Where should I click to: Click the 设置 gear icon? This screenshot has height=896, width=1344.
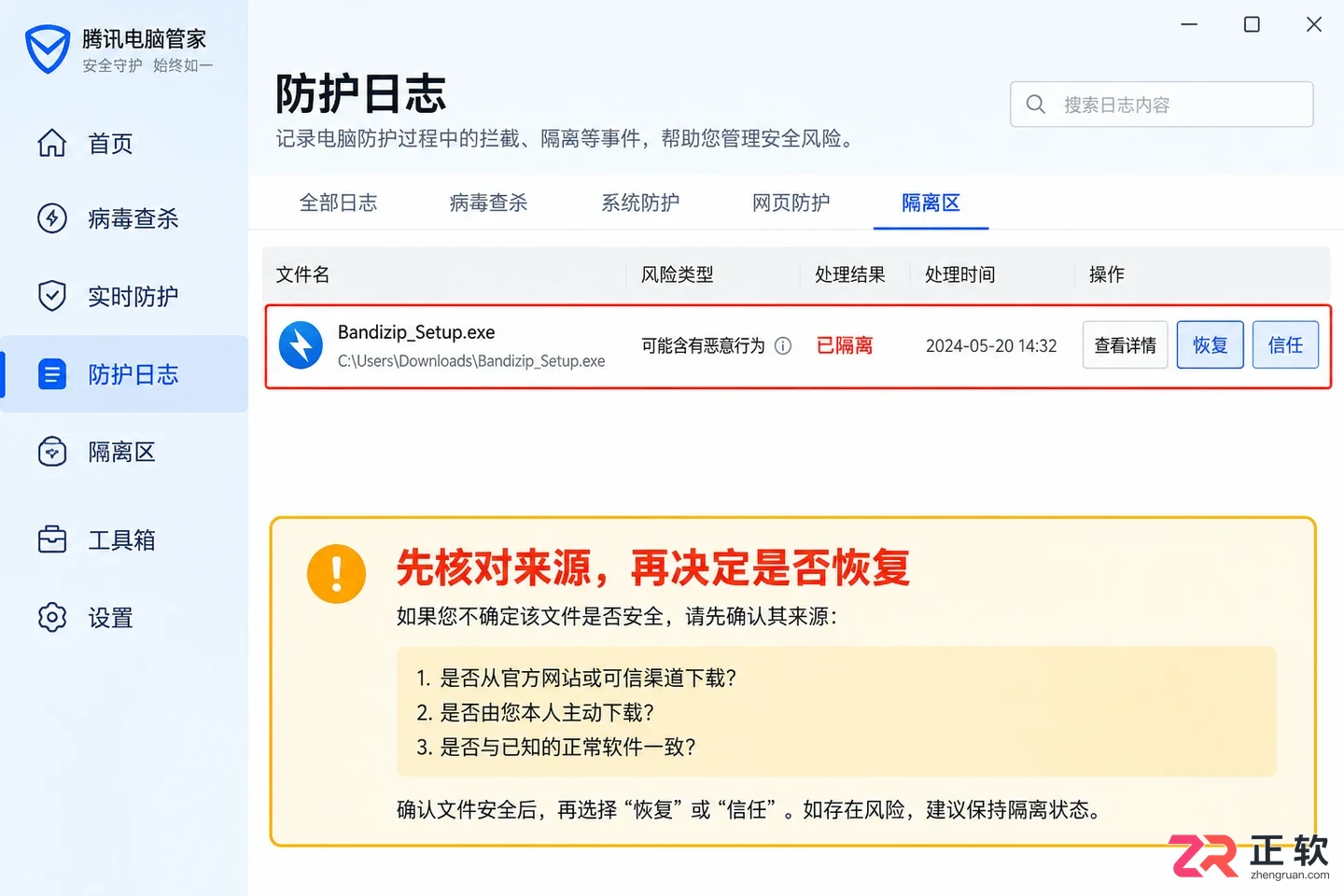click(x=52, y=617)
